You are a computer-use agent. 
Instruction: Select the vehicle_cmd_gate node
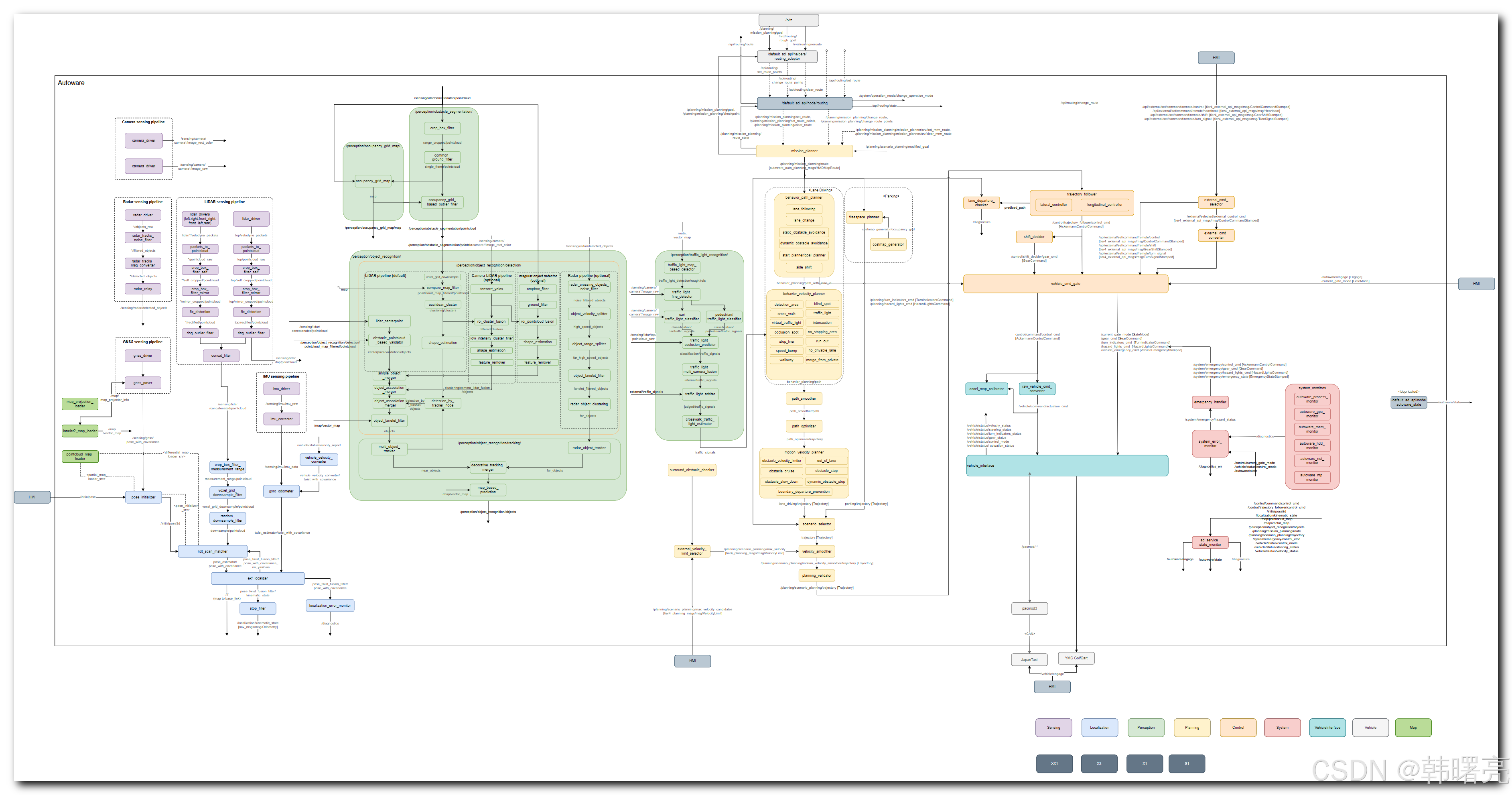(1066, 284)
